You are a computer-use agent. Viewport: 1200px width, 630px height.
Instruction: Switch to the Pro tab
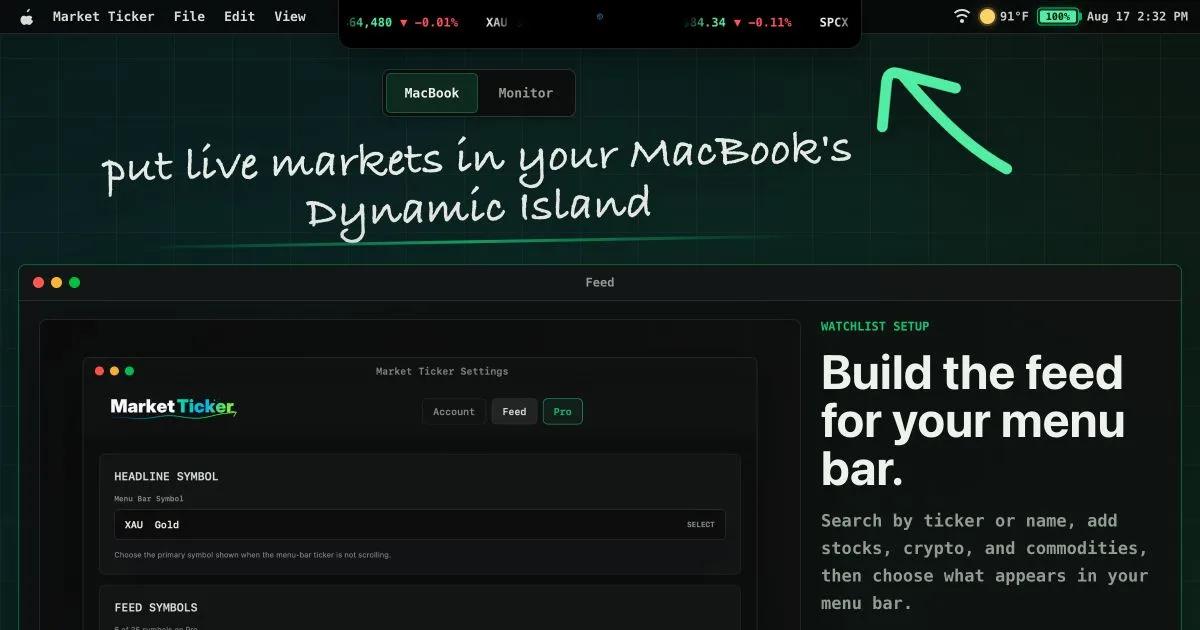(563, 412)
